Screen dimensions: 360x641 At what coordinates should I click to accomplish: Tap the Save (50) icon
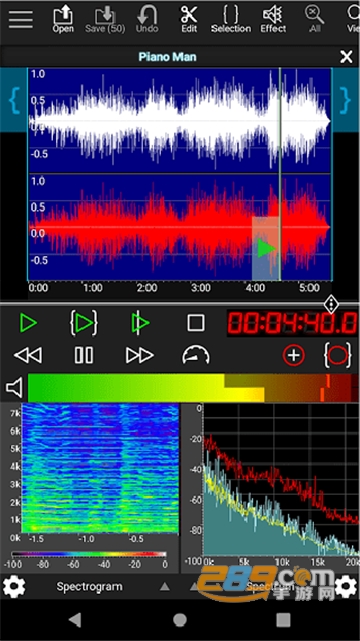(105, 19)
